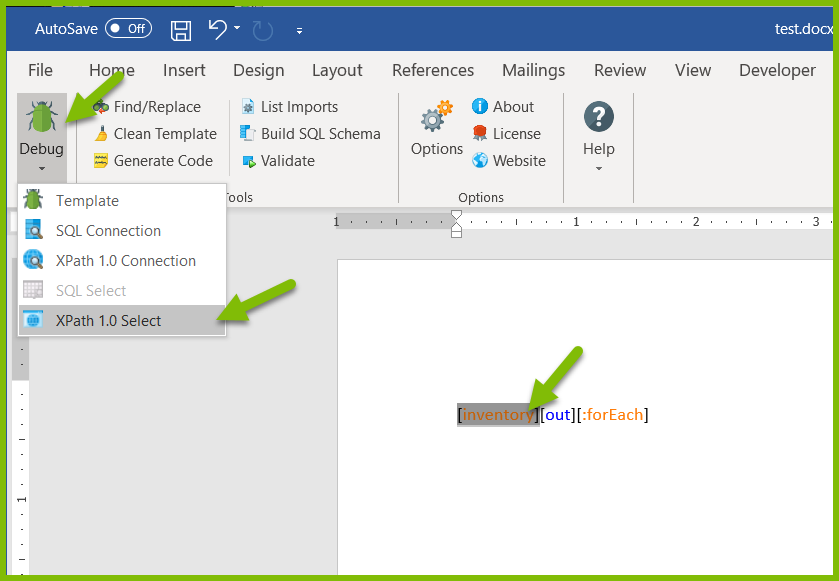Switch to the Design tab
The image size is (839, 581).
click(x=258, y=70)
